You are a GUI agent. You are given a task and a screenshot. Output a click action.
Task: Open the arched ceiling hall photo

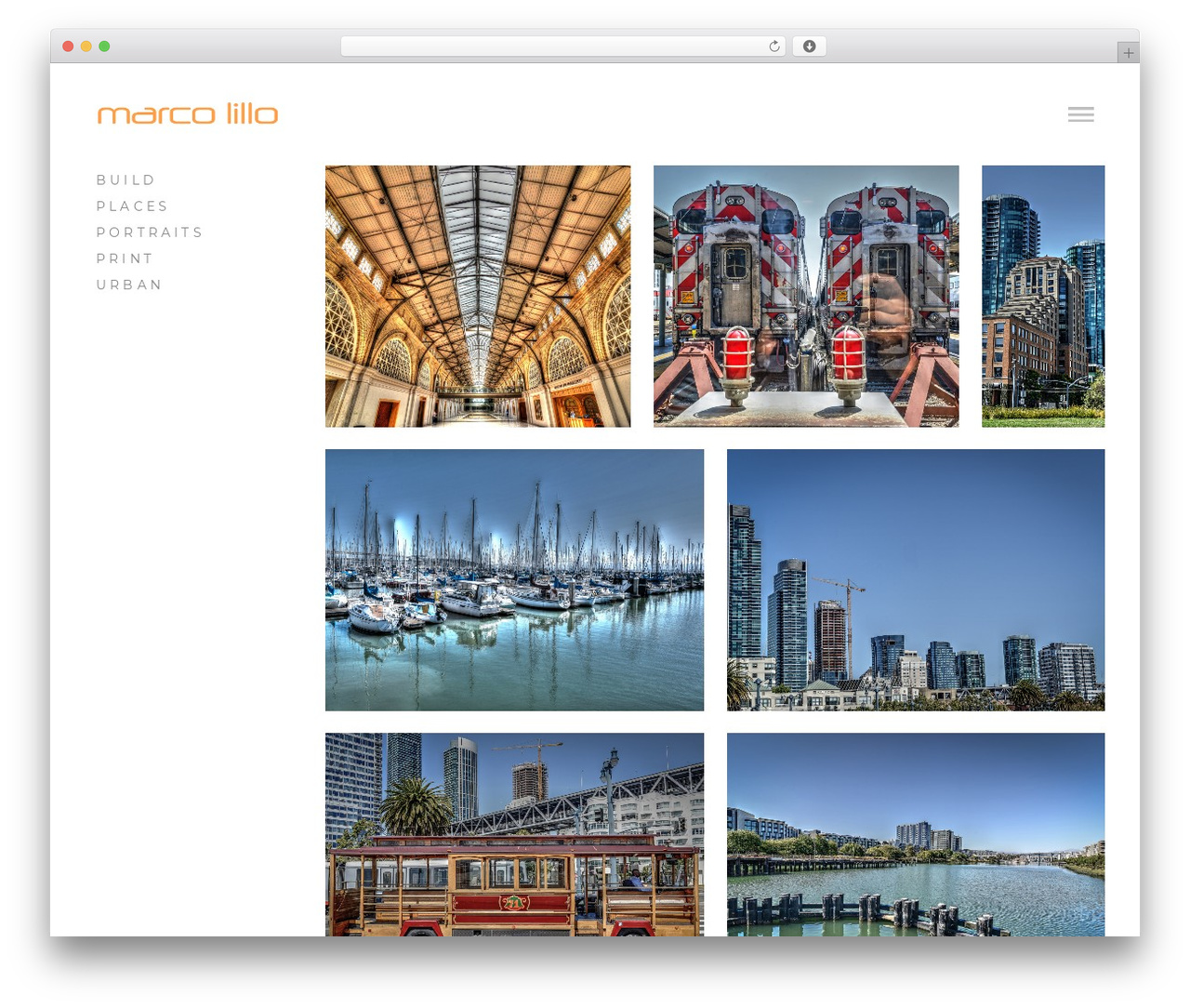pyautogui.click(x=478, y=297)
